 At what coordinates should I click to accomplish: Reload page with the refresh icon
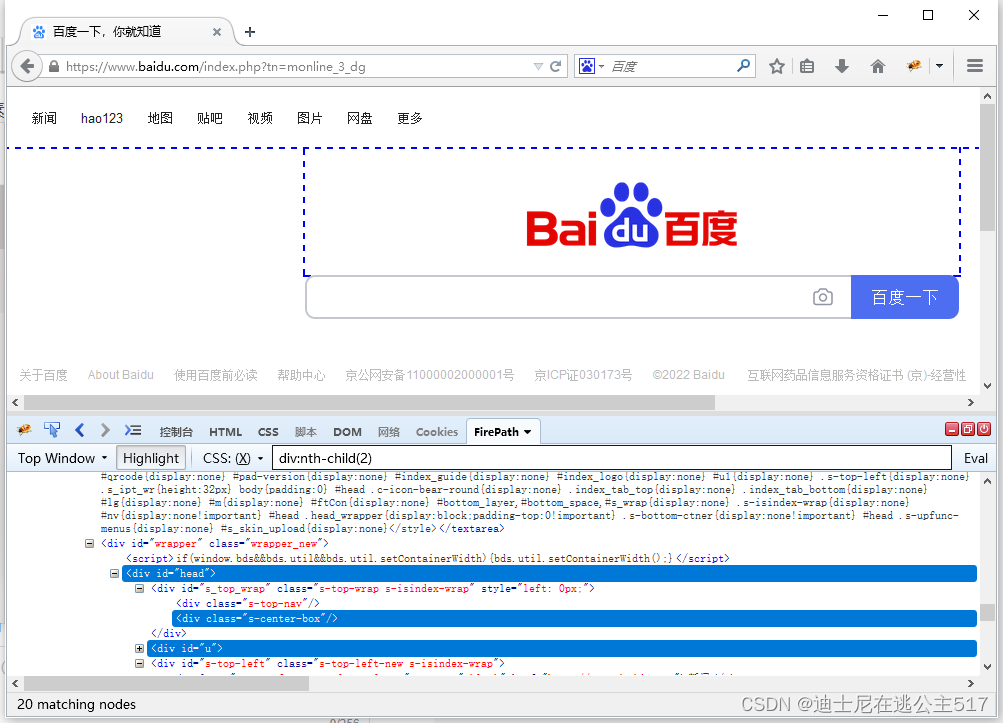pyautogui.click(x=555, y=66)
